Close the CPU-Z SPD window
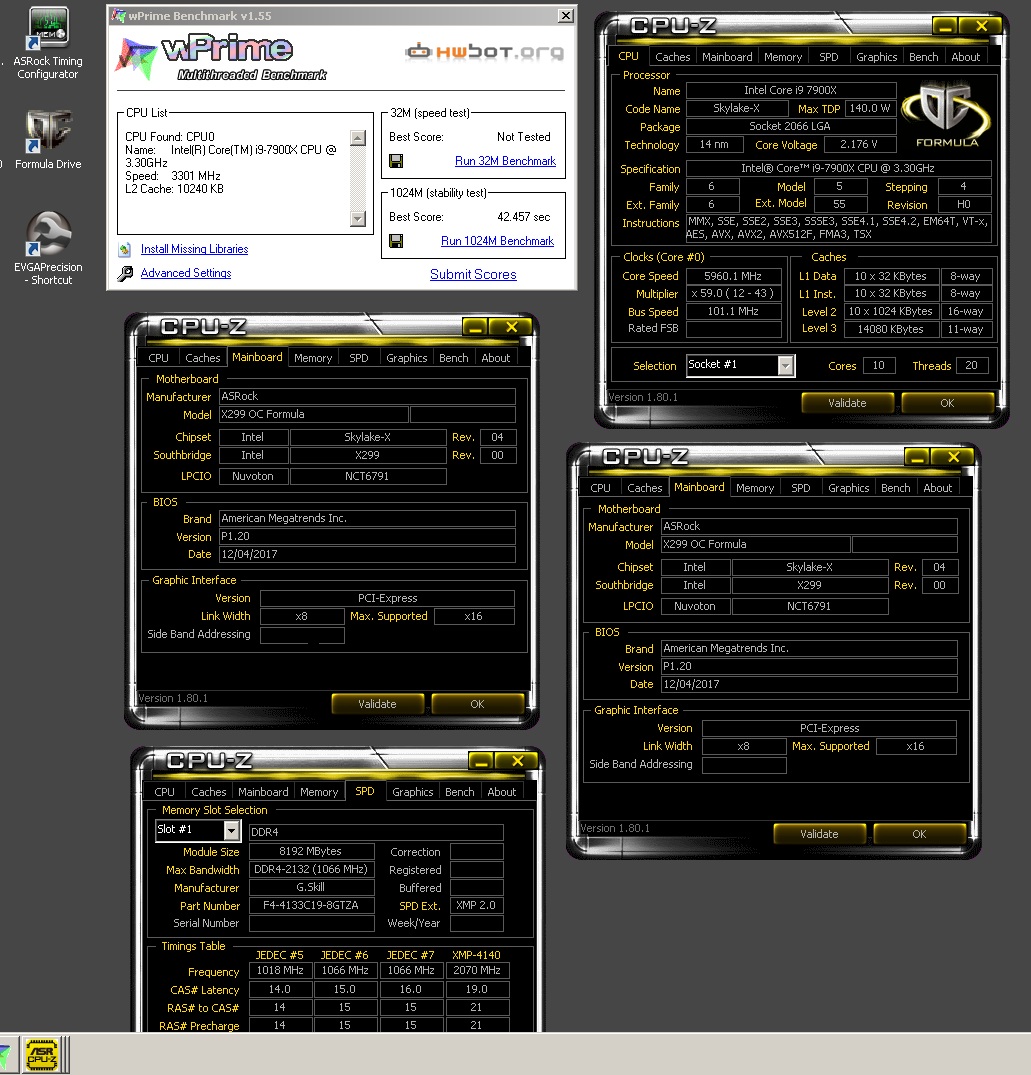Image resolution: width=1031 pixels, height=1075 pixels. [518, 761]
